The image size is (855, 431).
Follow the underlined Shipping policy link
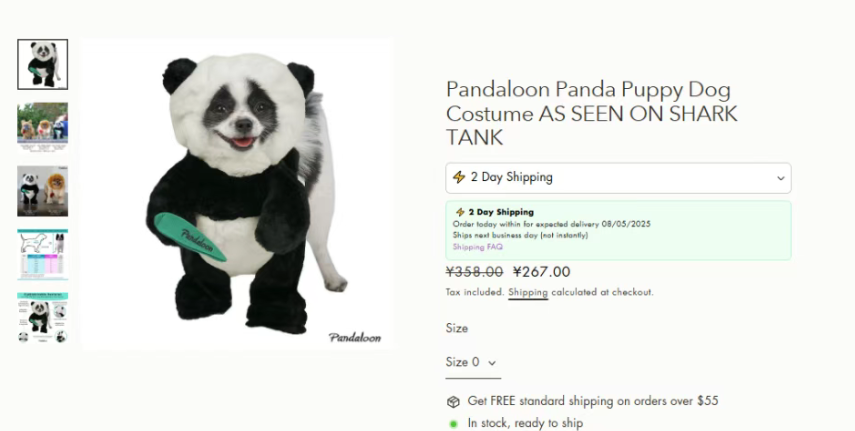click(528, 292)
